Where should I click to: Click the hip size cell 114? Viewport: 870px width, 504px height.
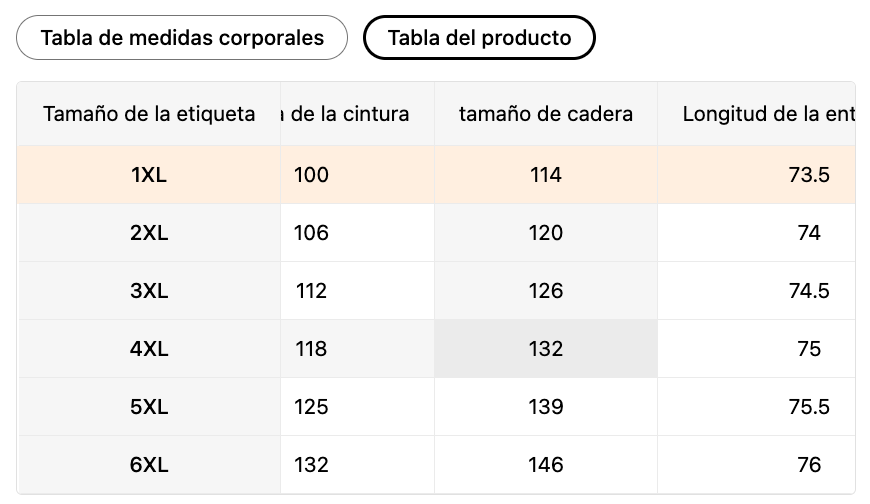[546, 175]
